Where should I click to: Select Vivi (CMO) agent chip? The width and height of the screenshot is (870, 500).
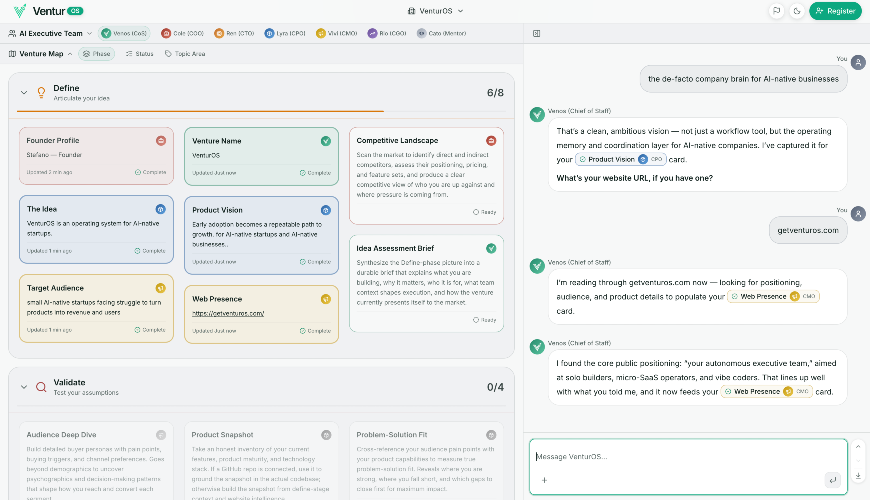point(336,33)
